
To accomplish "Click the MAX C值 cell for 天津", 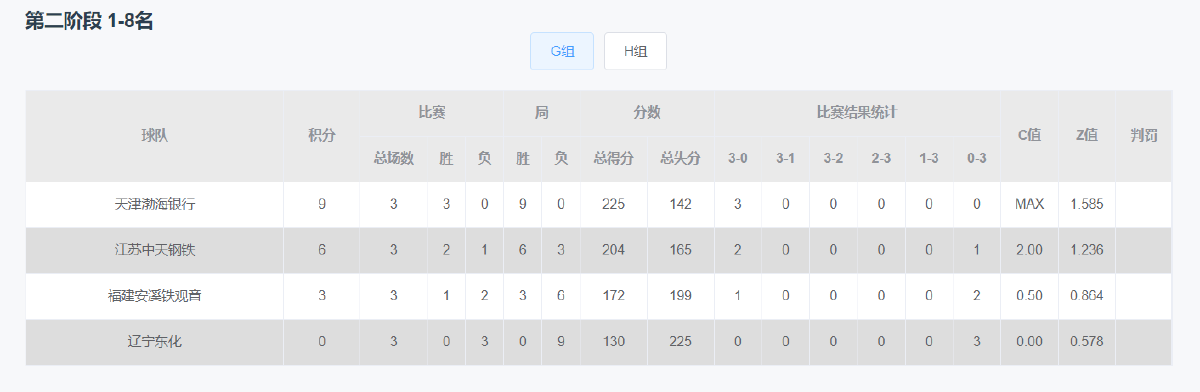I will pos(1029,204).
